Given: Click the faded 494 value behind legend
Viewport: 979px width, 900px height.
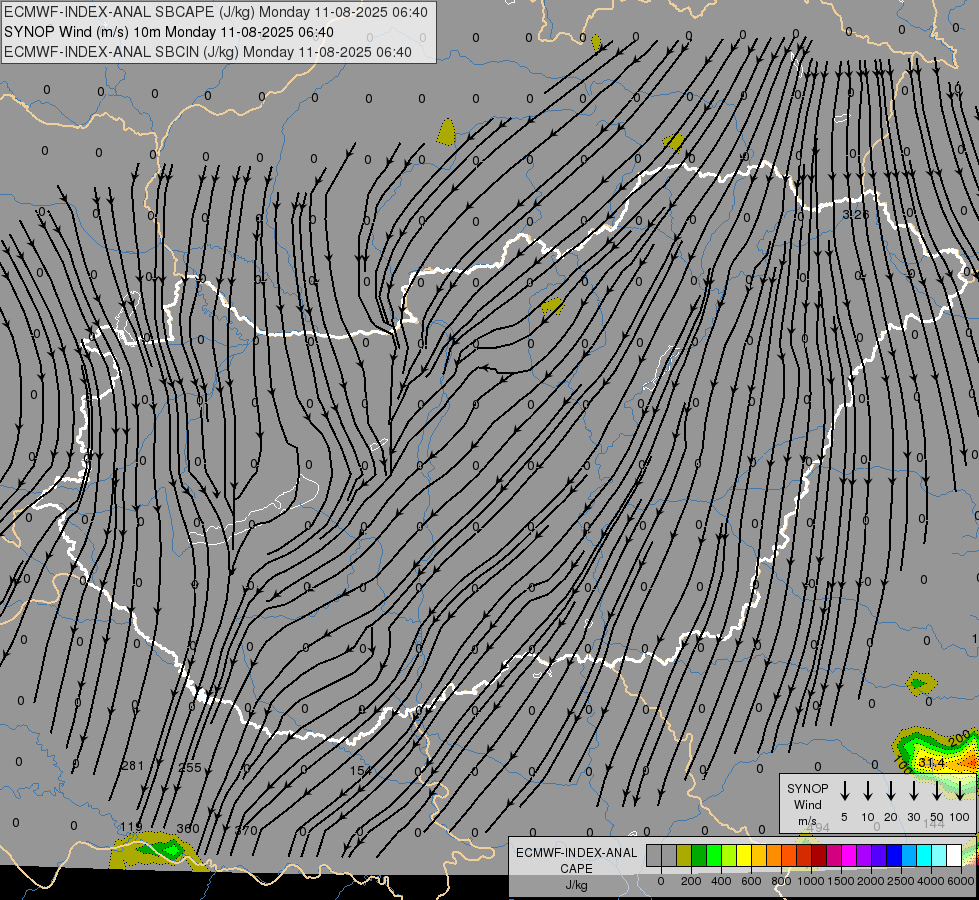Looking at the screenshot, I should click(818, 828).
